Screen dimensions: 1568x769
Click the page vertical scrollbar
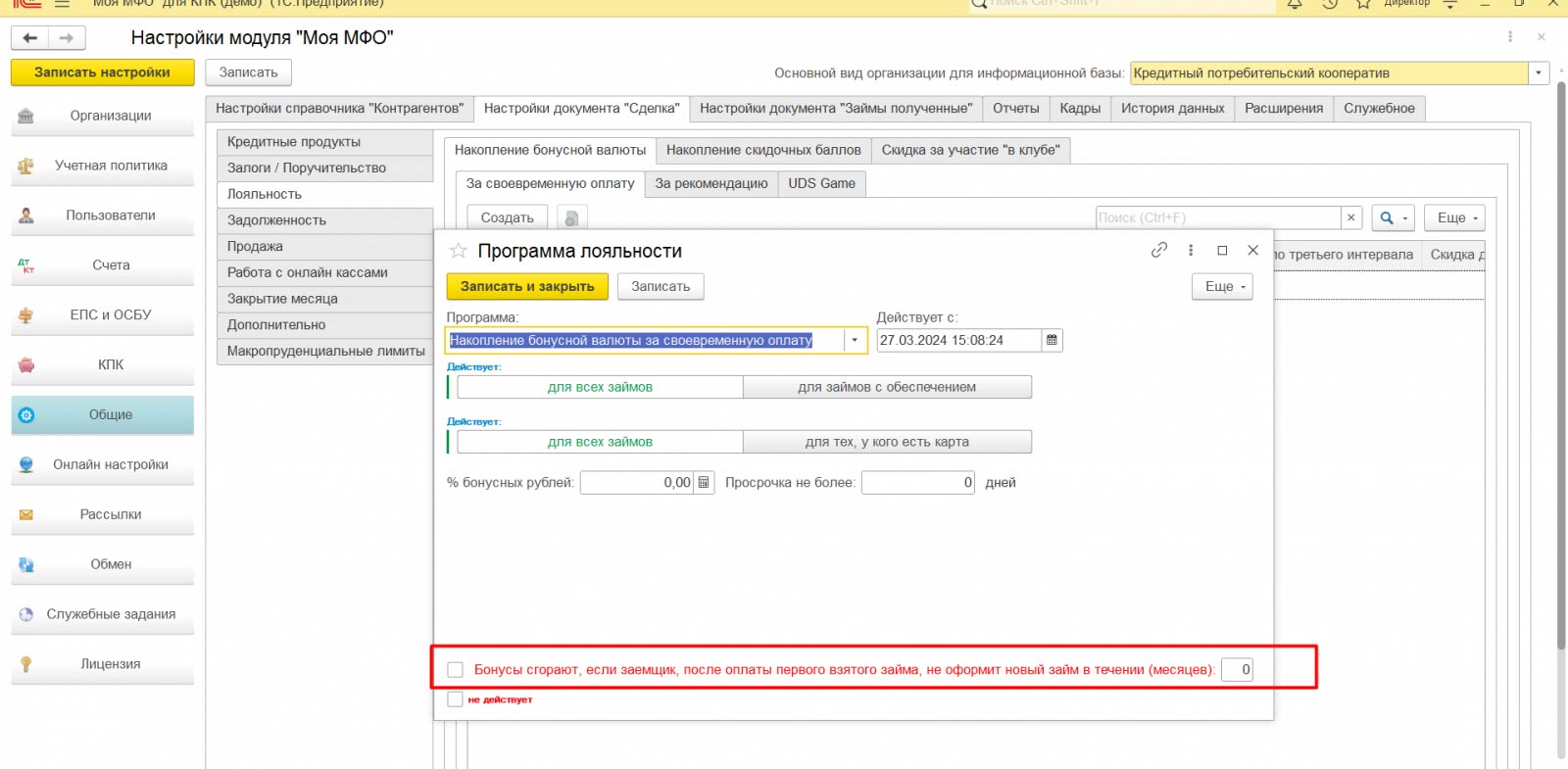coord(1561,365)
